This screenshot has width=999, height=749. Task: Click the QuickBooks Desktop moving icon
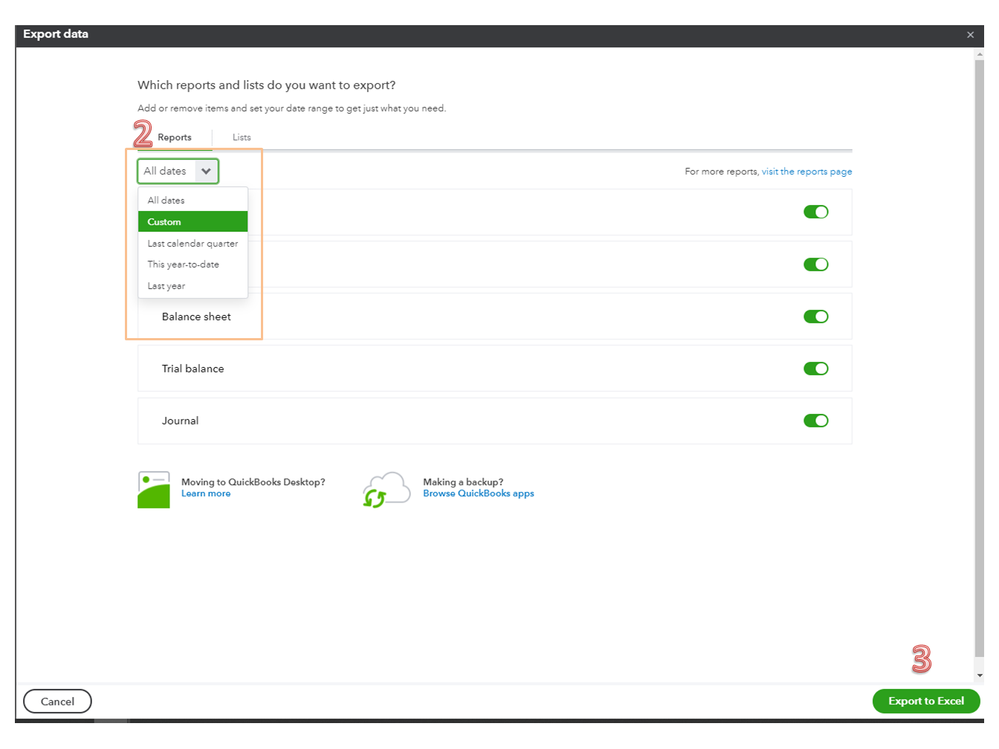click(154, 490)
